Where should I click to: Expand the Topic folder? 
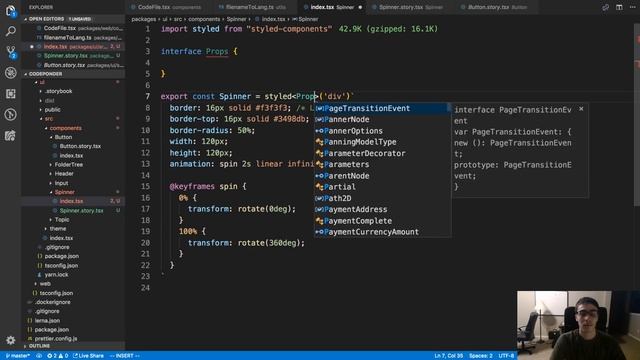click(73, 220)
